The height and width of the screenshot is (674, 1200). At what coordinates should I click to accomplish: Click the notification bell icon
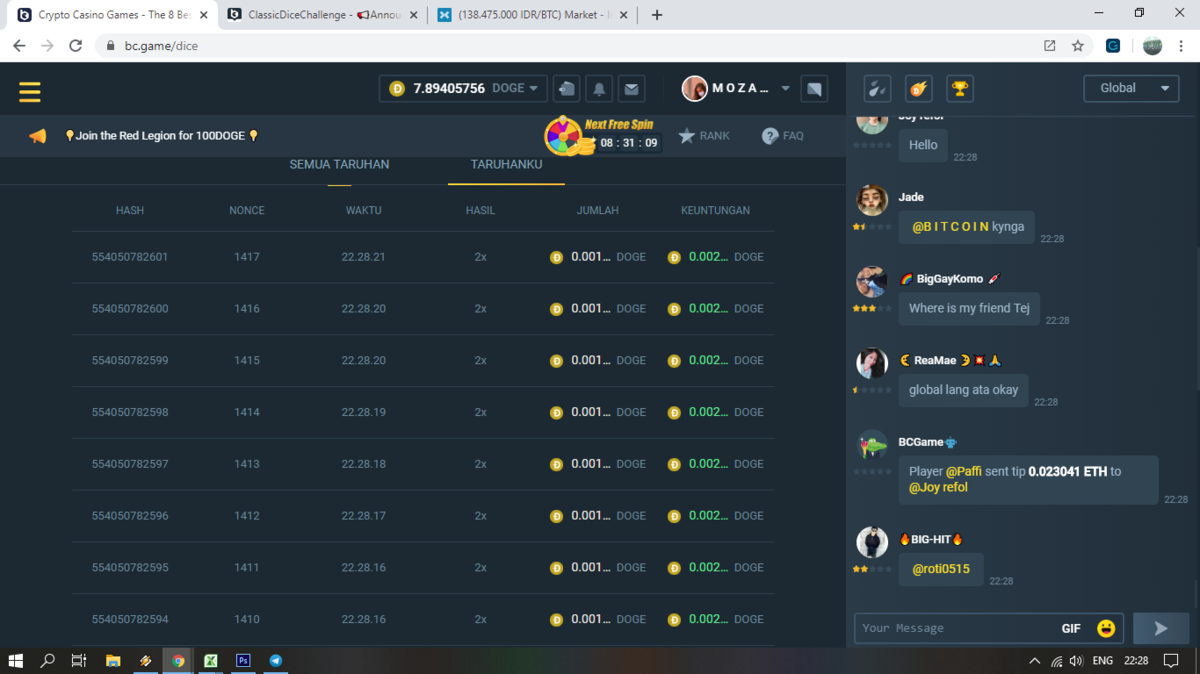(599, 89)
